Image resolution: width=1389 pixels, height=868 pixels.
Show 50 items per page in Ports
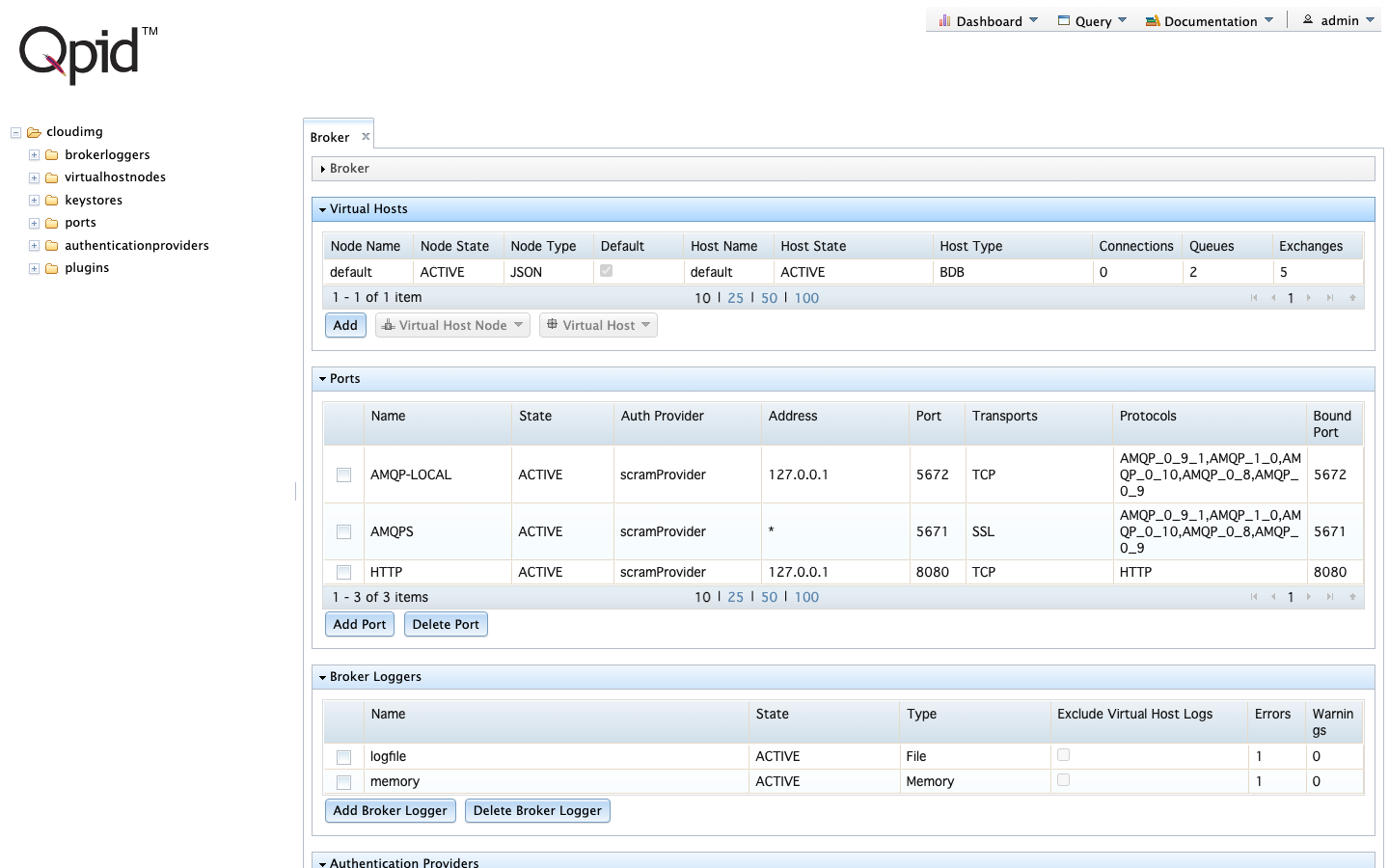point(769,597)
